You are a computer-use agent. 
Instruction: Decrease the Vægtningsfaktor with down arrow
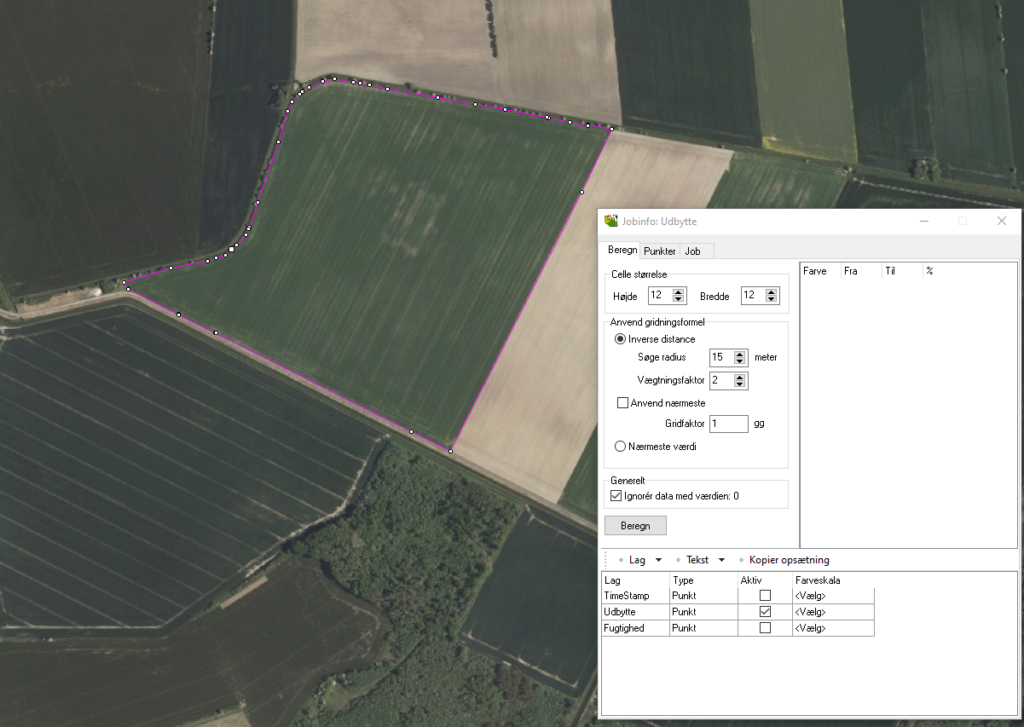click(740, 384)
